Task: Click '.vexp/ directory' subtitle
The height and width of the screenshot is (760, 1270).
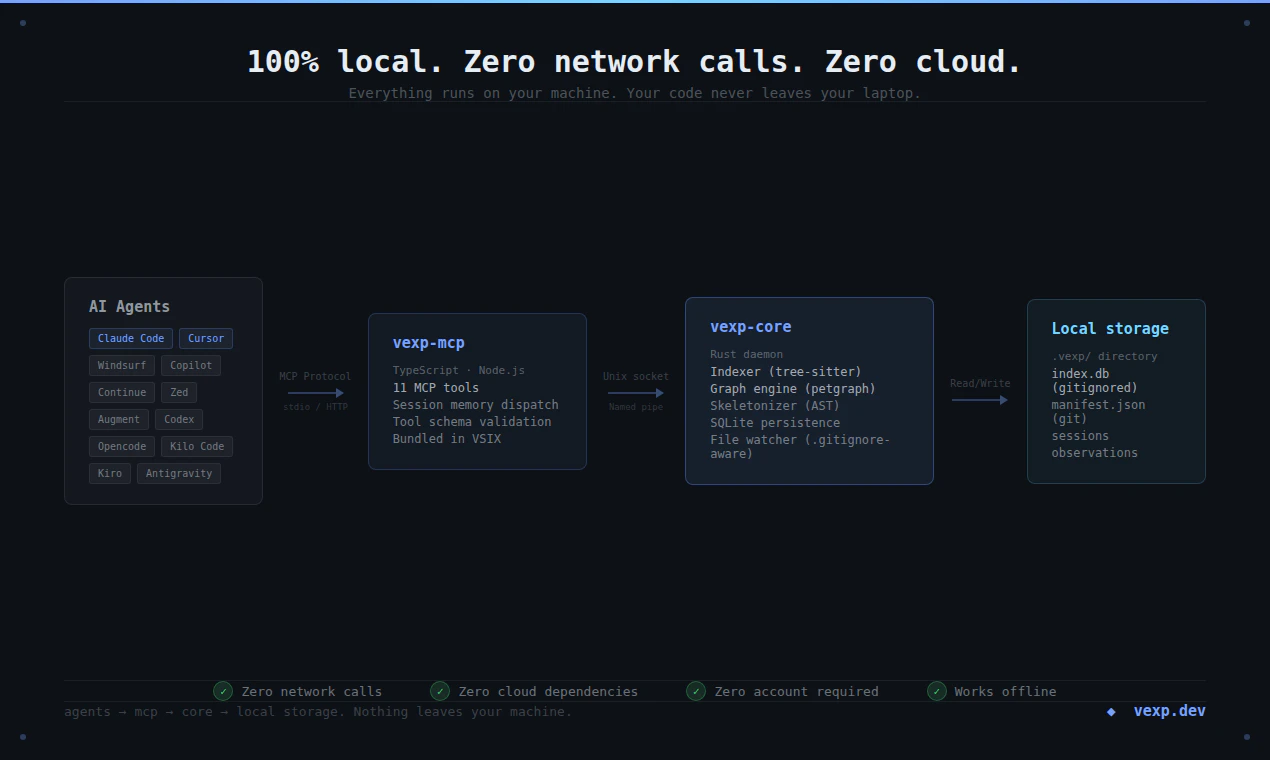Action: [x=1105, y=356]
